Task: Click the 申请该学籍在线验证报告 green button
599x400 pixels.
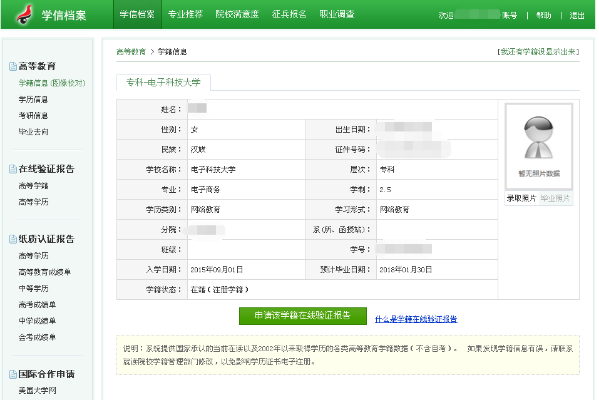Action: [x=303, y=316]
